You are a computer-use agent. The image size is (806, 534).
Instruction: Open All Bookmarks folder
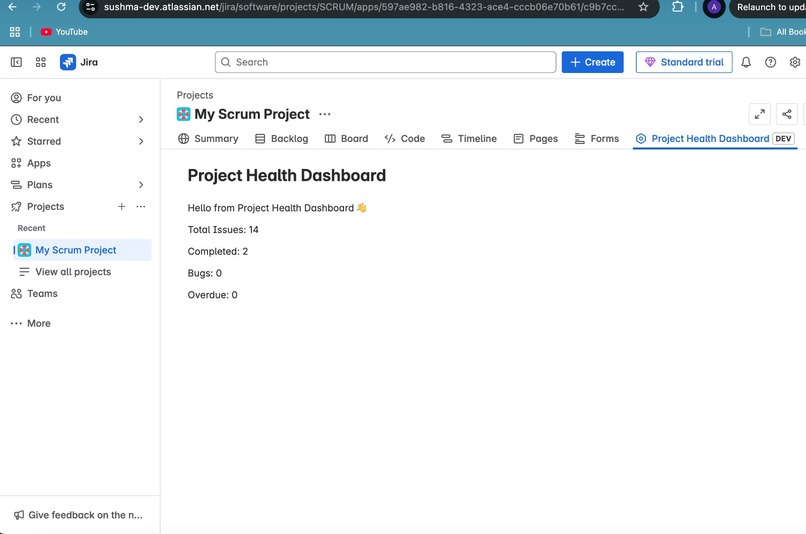783,32
